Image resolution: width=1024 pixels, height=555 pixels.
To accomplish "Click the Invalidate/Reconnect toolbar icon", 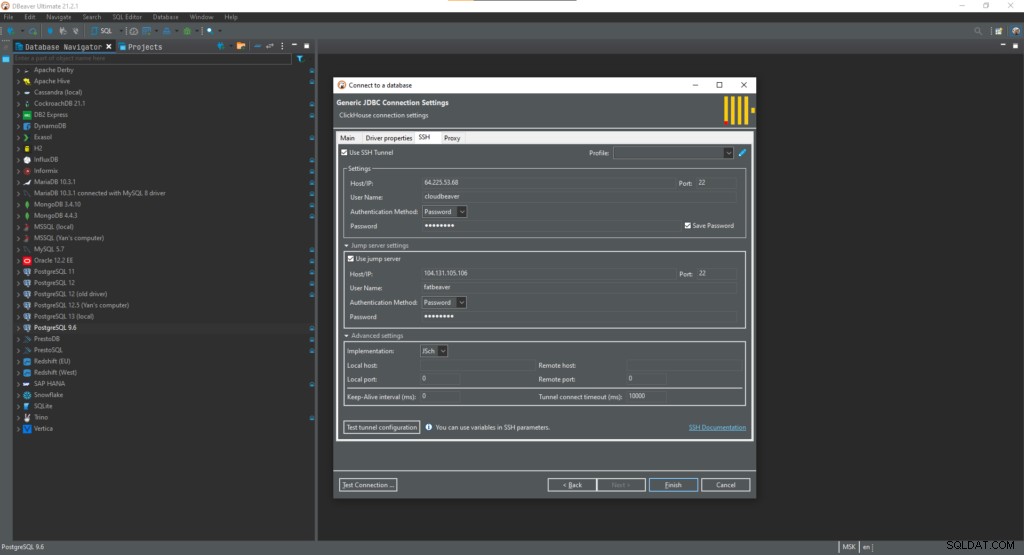I will (63, 31).
